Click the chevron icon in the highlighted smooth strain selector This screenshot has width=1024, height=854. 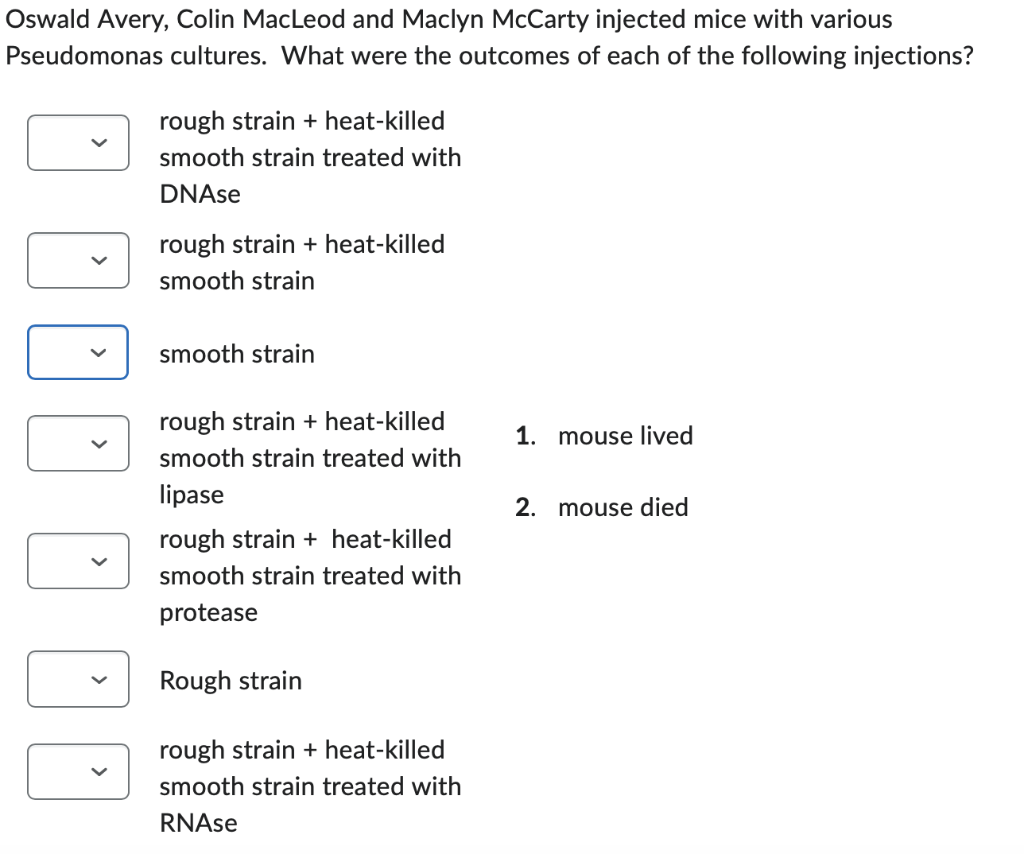pos(99,352)
